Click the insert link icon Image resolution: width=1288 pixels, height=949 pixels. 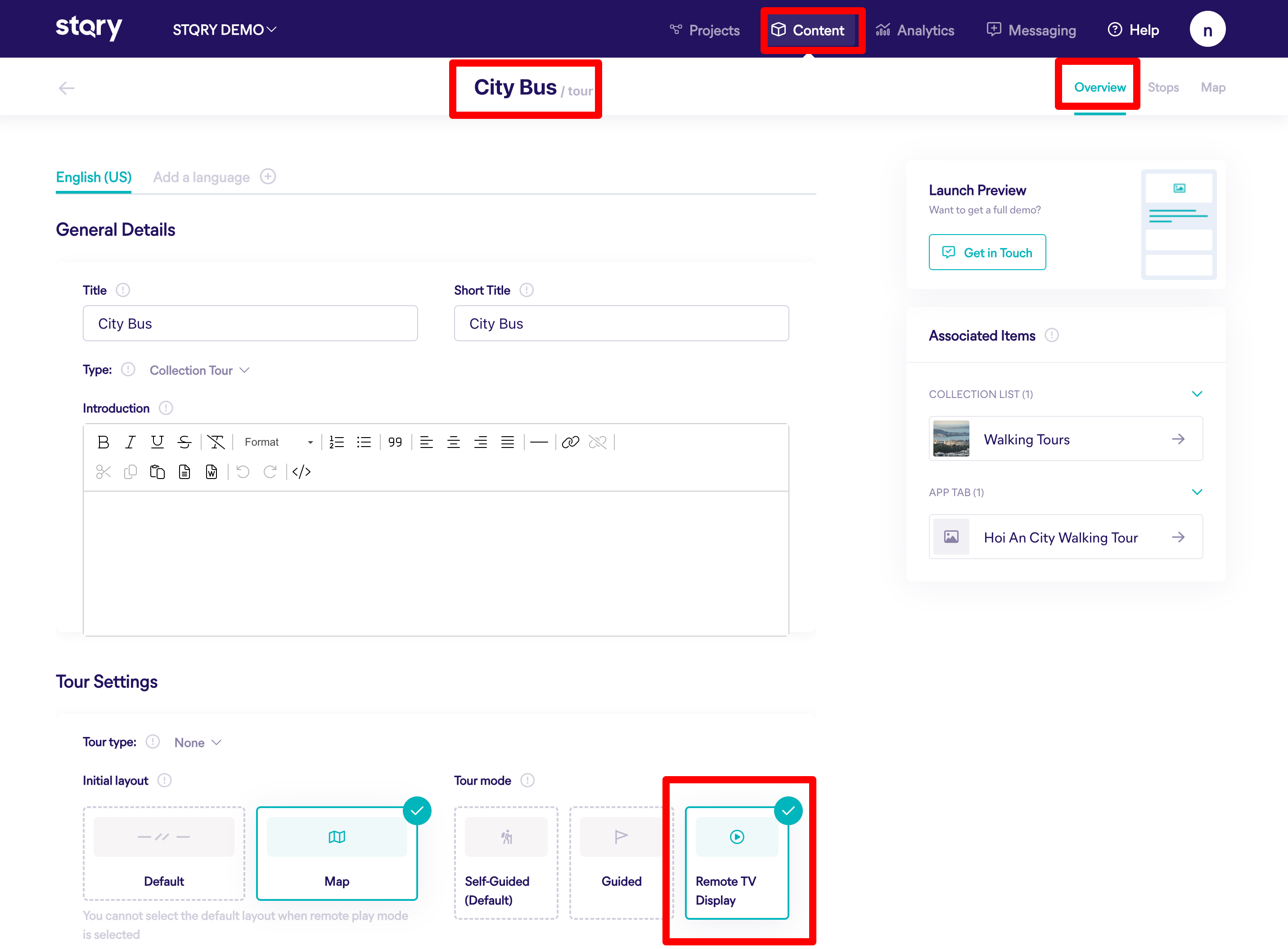click(570, 442)
